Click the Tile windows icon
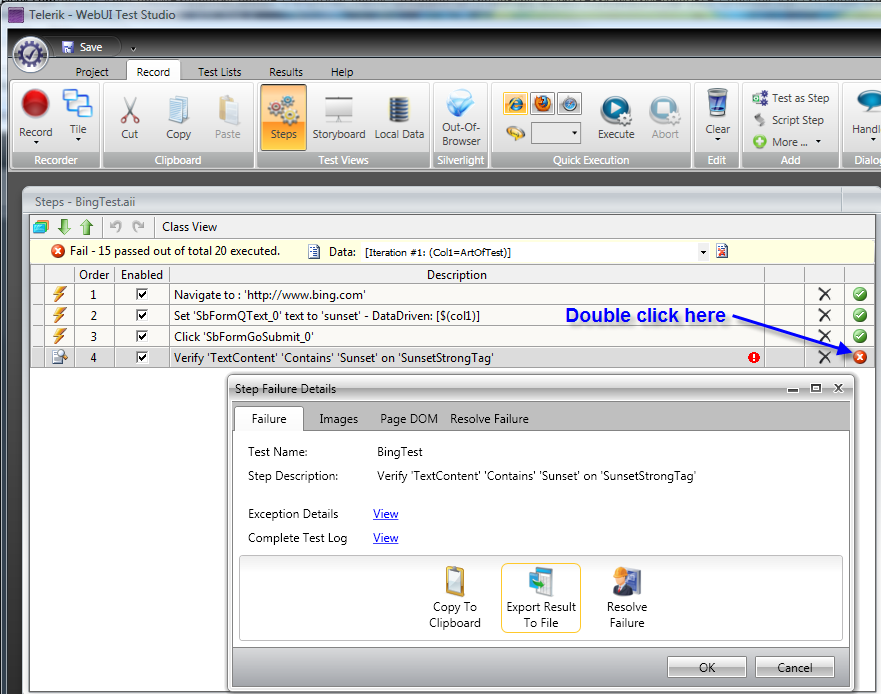 tap(78, 103)
